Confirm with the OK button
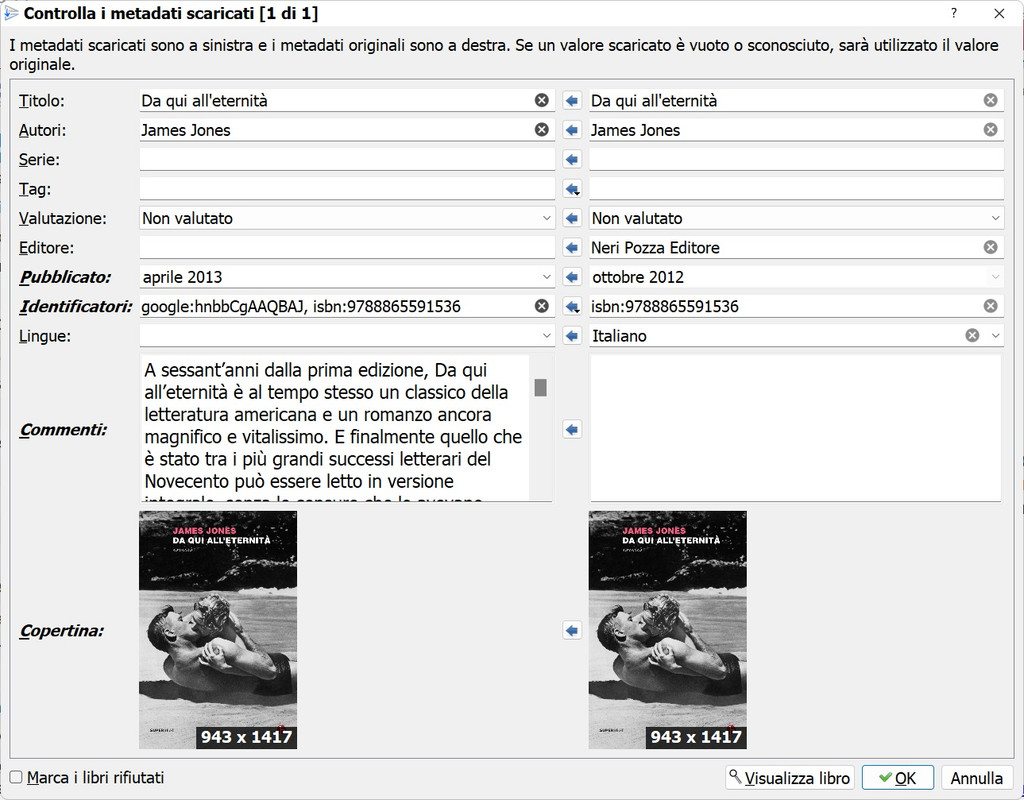The height and width of the screenshot is (800, 1024). click(x=898, y=778)
